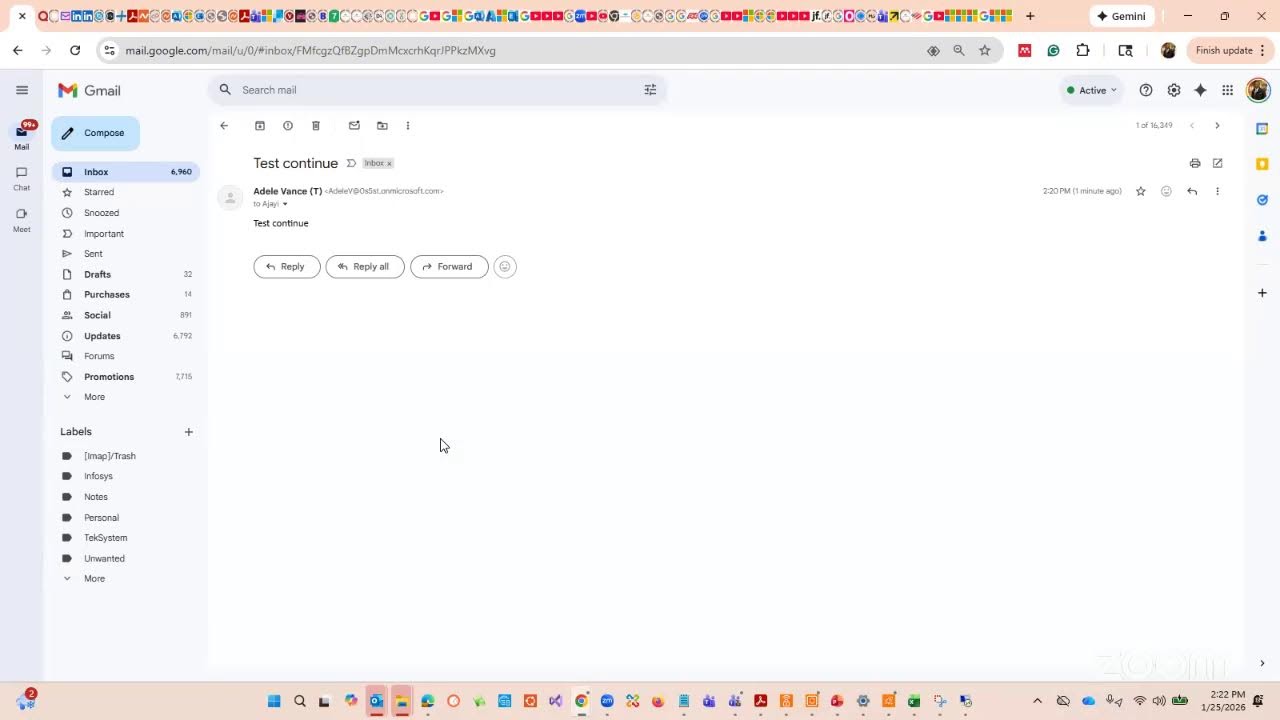The height and width of the screenshot is (720, 1280).
Task: Mark email as unread
Action: pos(354,126)
